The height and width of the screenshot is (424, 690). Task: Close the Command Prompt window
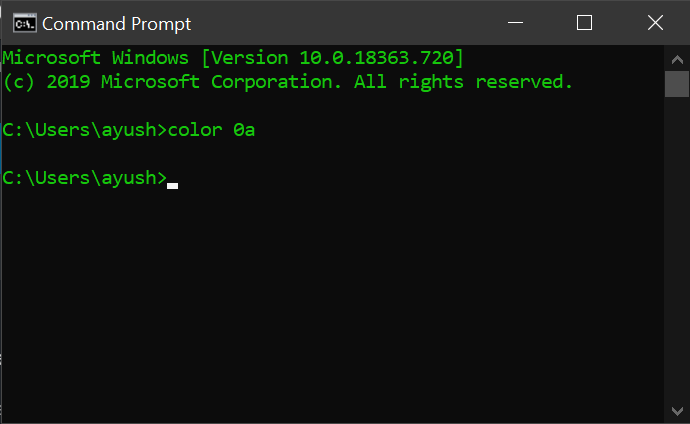tap(655, 22)
